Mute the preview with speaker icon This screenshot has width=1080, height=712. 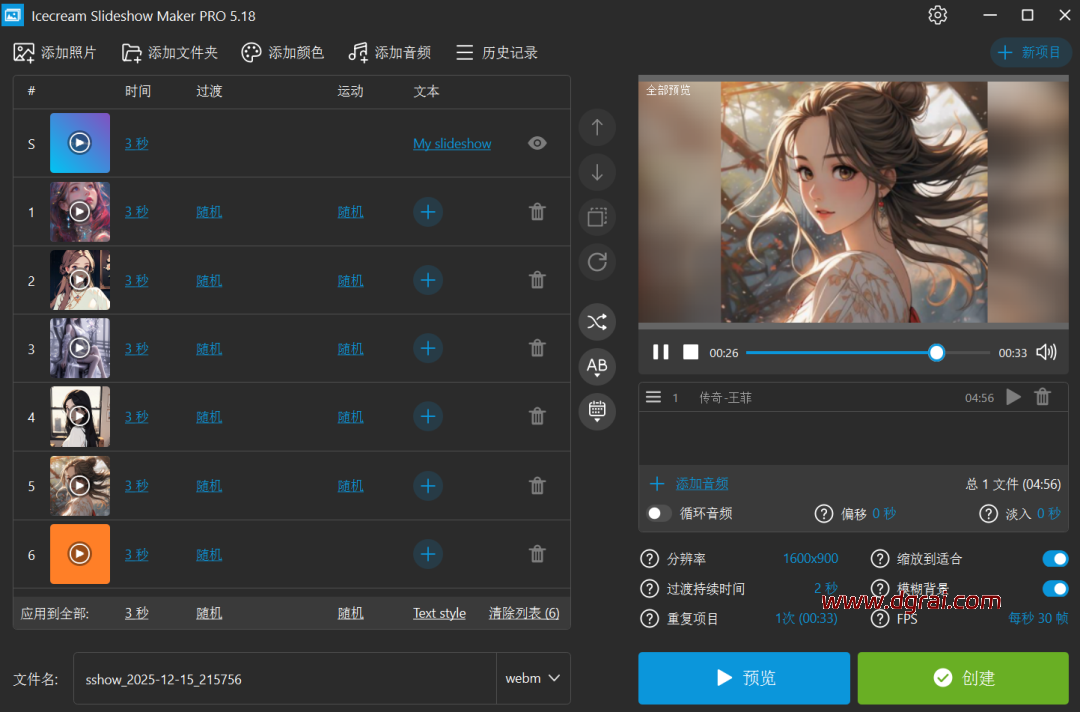pos(1046,352)
